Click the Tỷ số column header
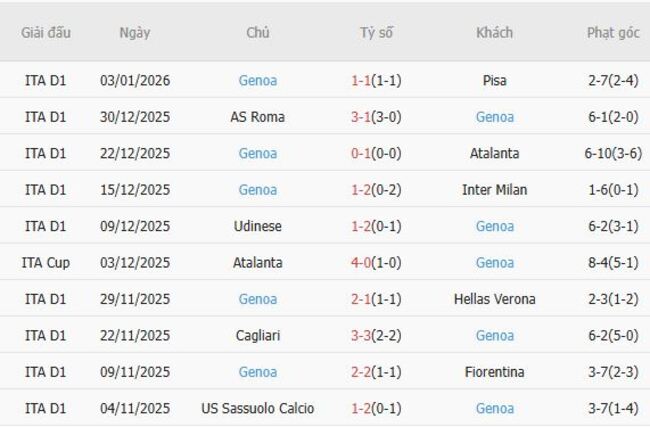Viewport: 650px width, 427px height. [x=376, y=32]
